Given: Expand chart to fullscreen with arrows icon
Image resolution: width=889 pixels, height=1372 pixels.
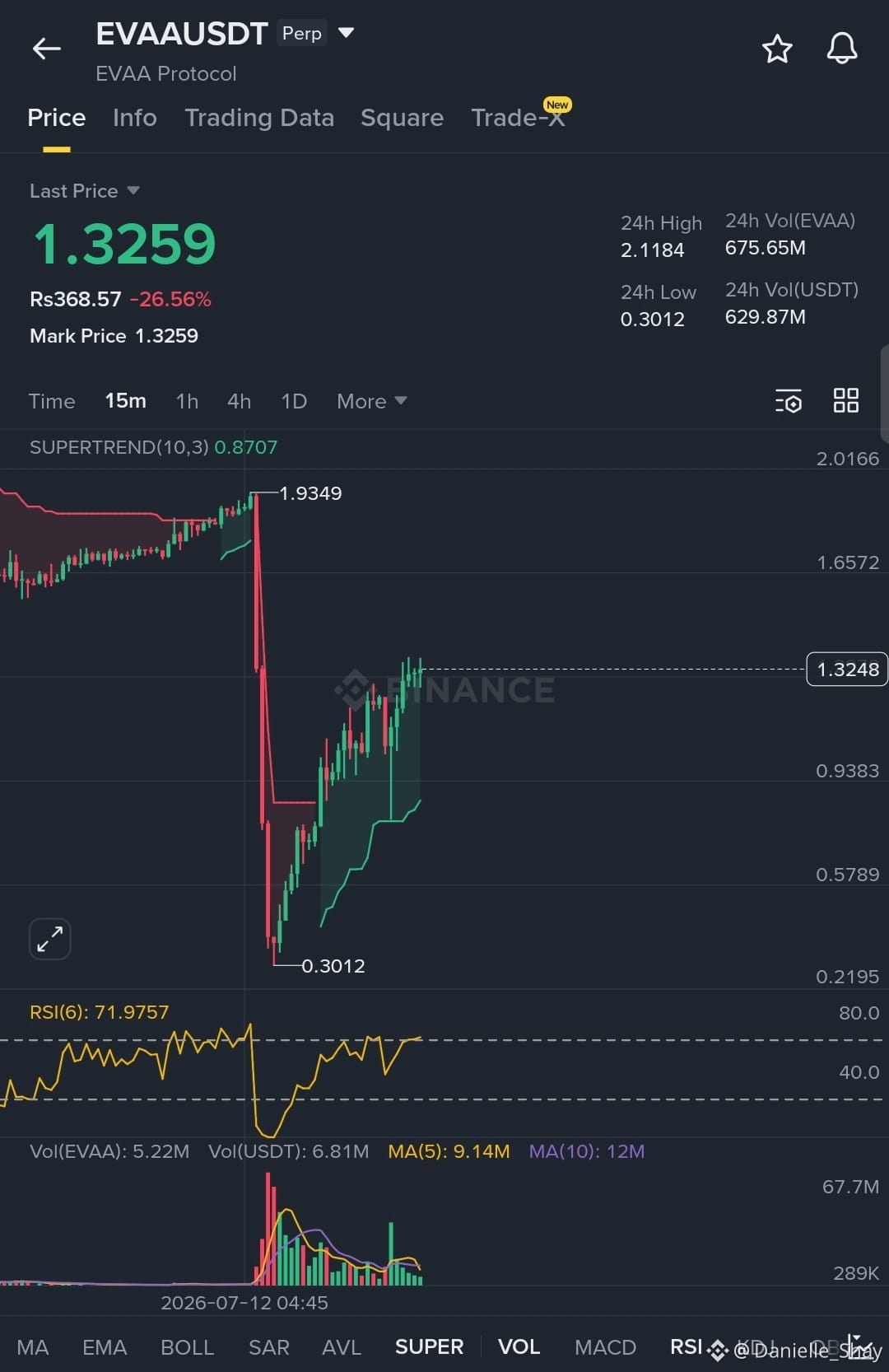Looking at the screenshot, I should click(50, 939).
